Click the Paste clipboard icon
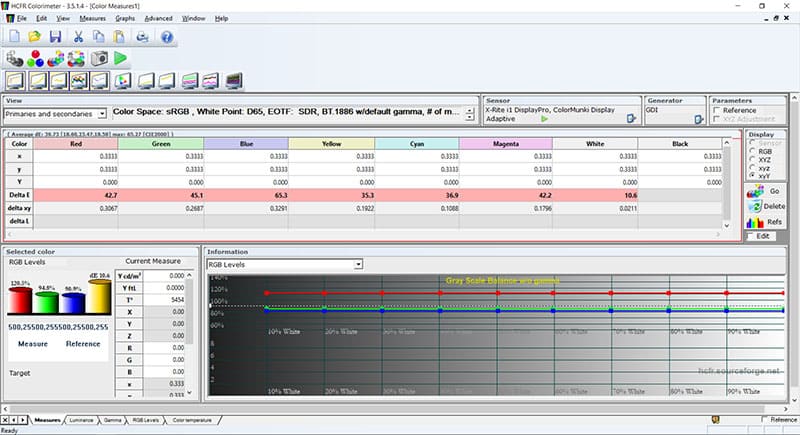Screen dimensions: 800x435 (119, 37)
